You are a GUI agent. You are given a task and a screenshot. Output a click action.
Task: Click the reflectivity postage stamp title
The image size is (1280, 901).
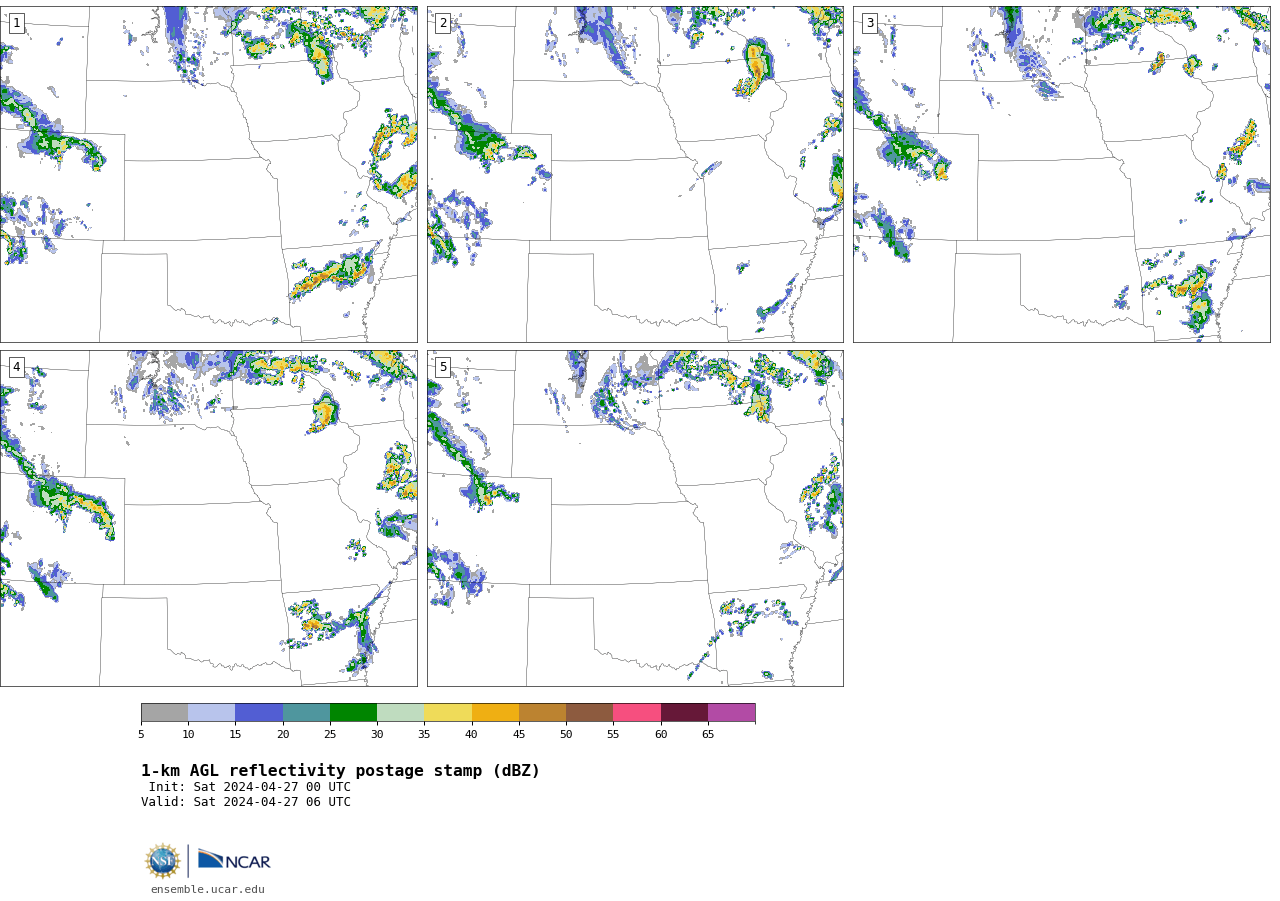(x=340, y=771)
